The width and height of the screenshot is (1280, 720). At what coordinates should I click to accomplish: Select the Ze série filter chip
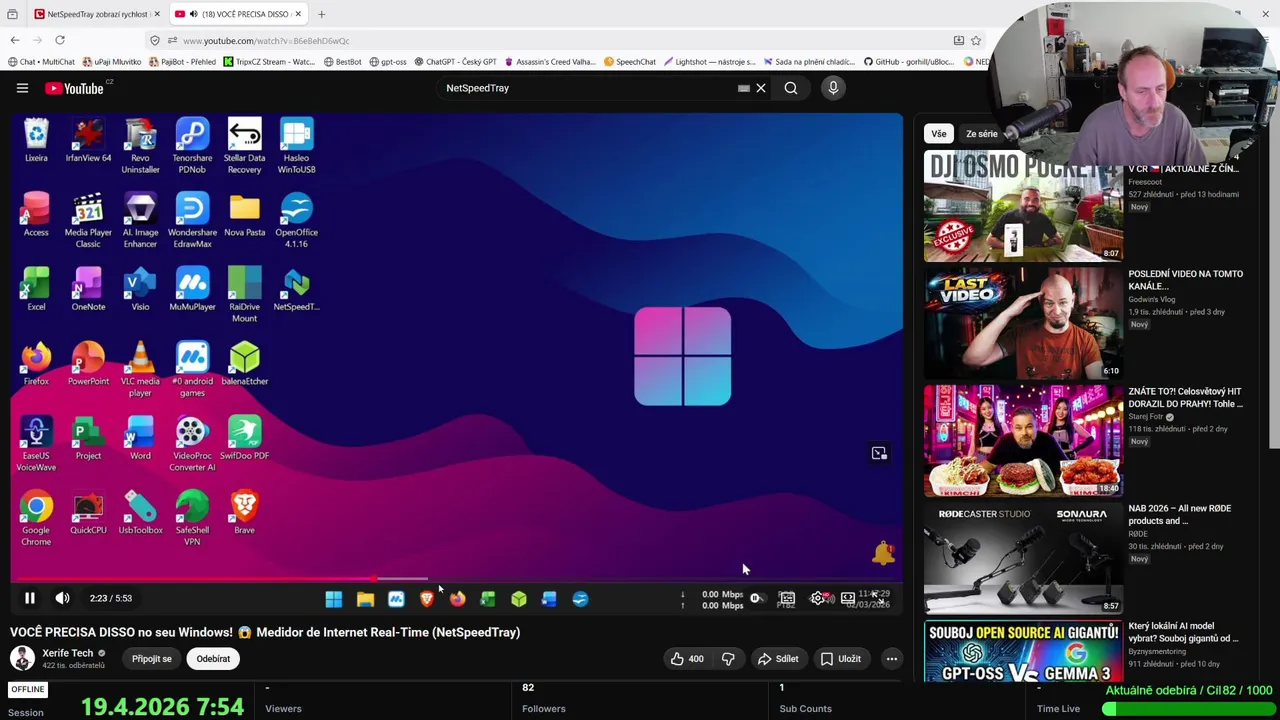click(x=982, y=133)
